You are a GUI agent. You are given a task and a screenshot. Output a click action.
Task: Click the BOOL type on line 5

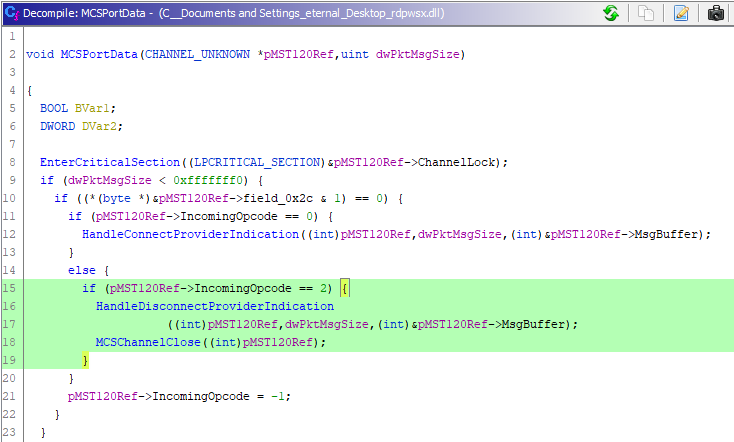(x=54, y=108)
